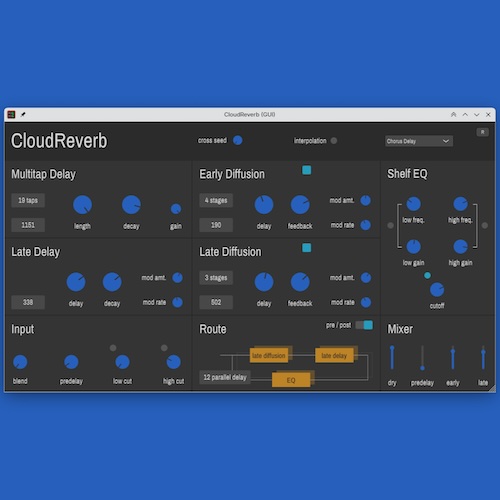Click the 4 stages value box
This screenshot has height=500, width=500.
pyautogui.click(x=216, y=200)
